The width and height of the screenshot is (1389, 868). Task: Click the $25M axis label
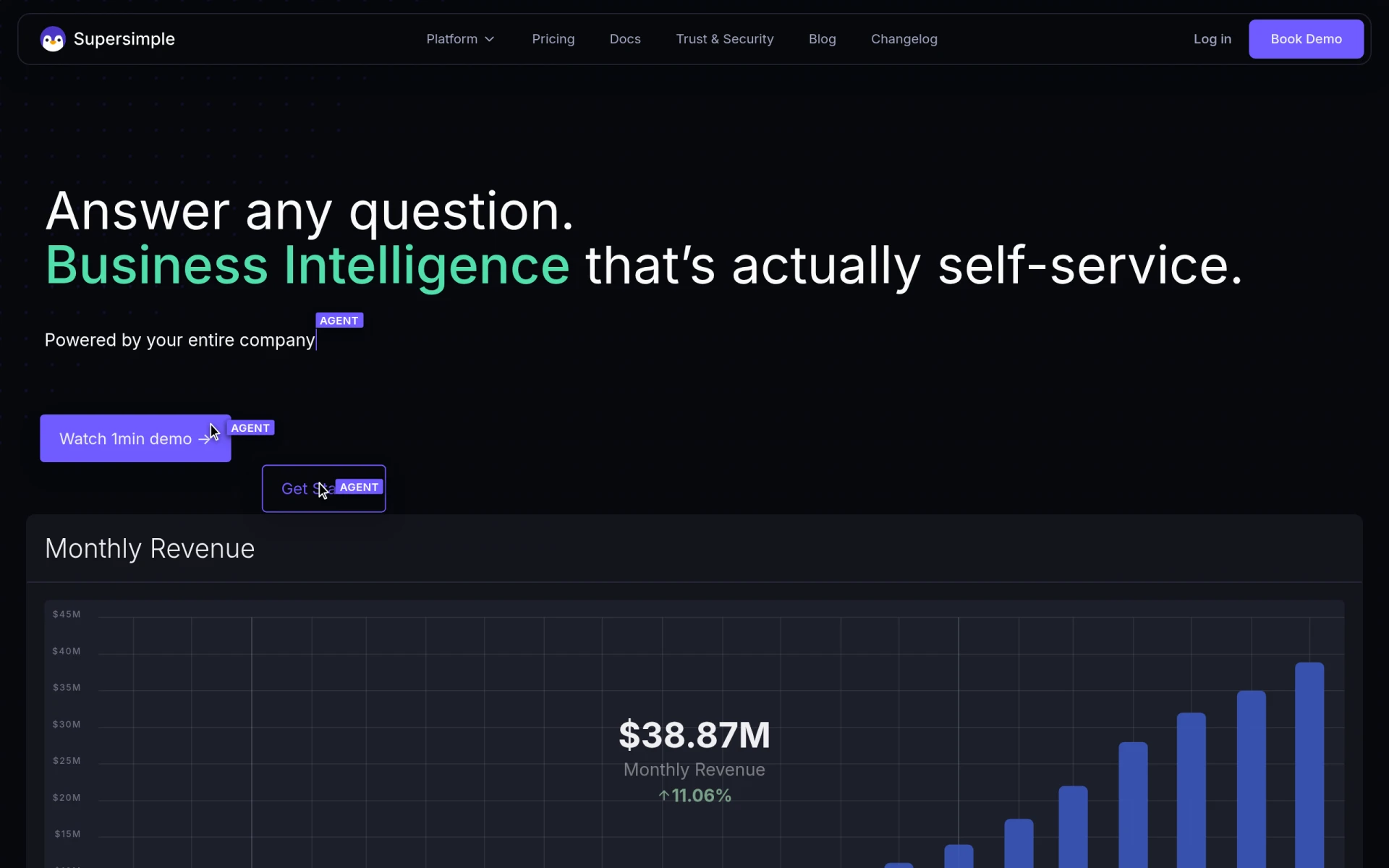pyautogui.click(x=67, y=761)
